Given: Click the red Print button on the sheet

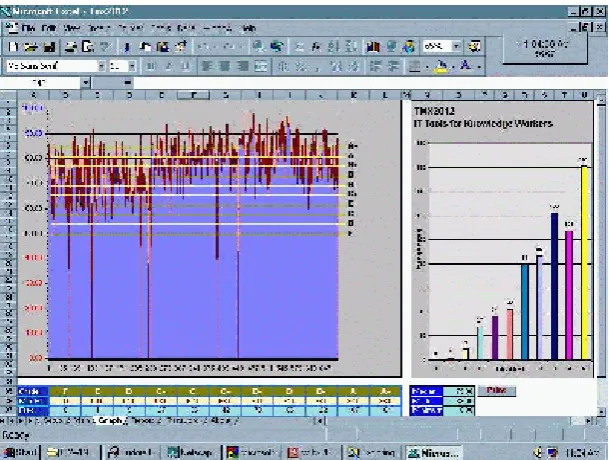Looking at the screenshot, I should pos(496,390).
